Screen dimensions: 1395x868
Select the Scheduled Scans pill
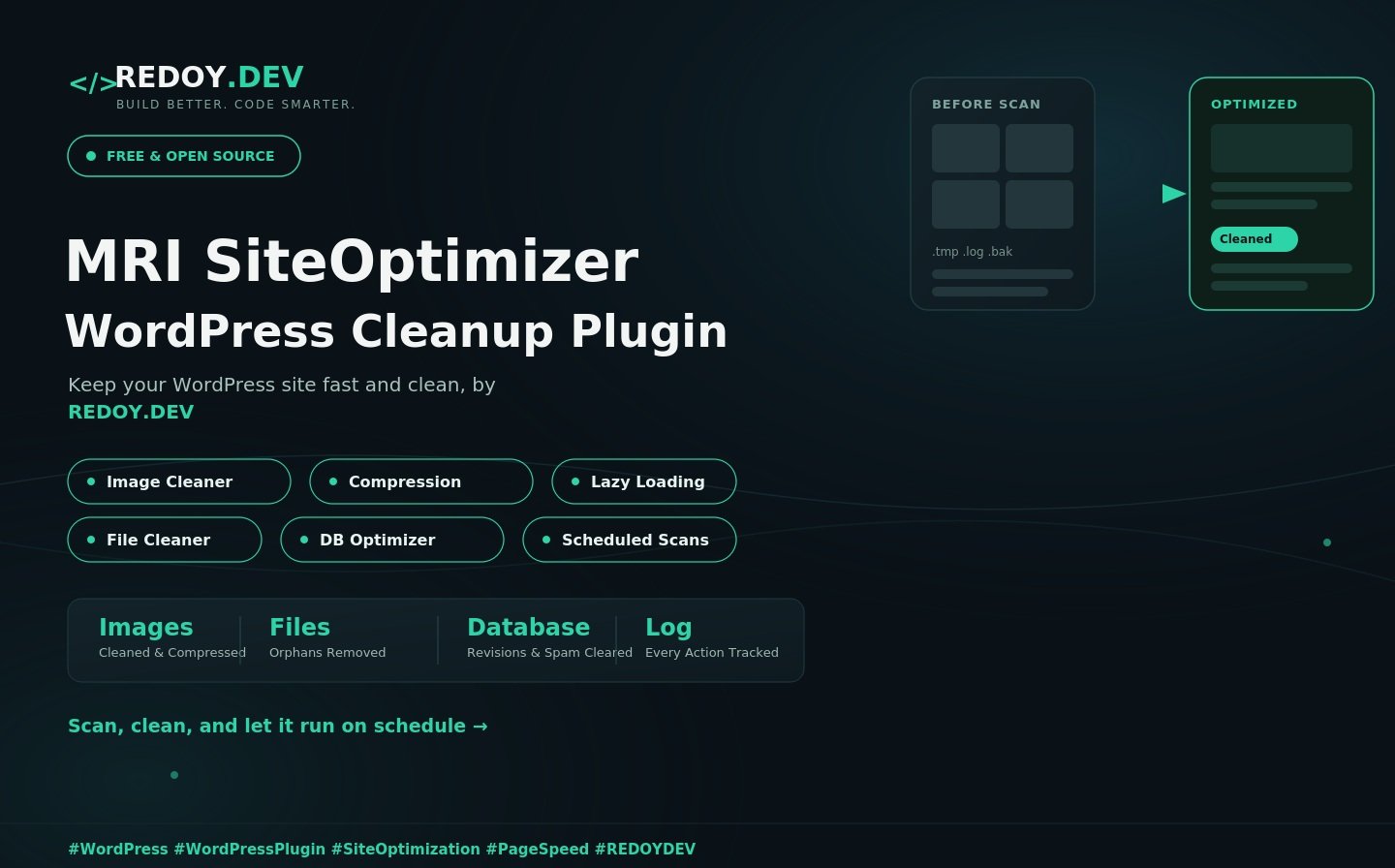(x=630, y=540)
